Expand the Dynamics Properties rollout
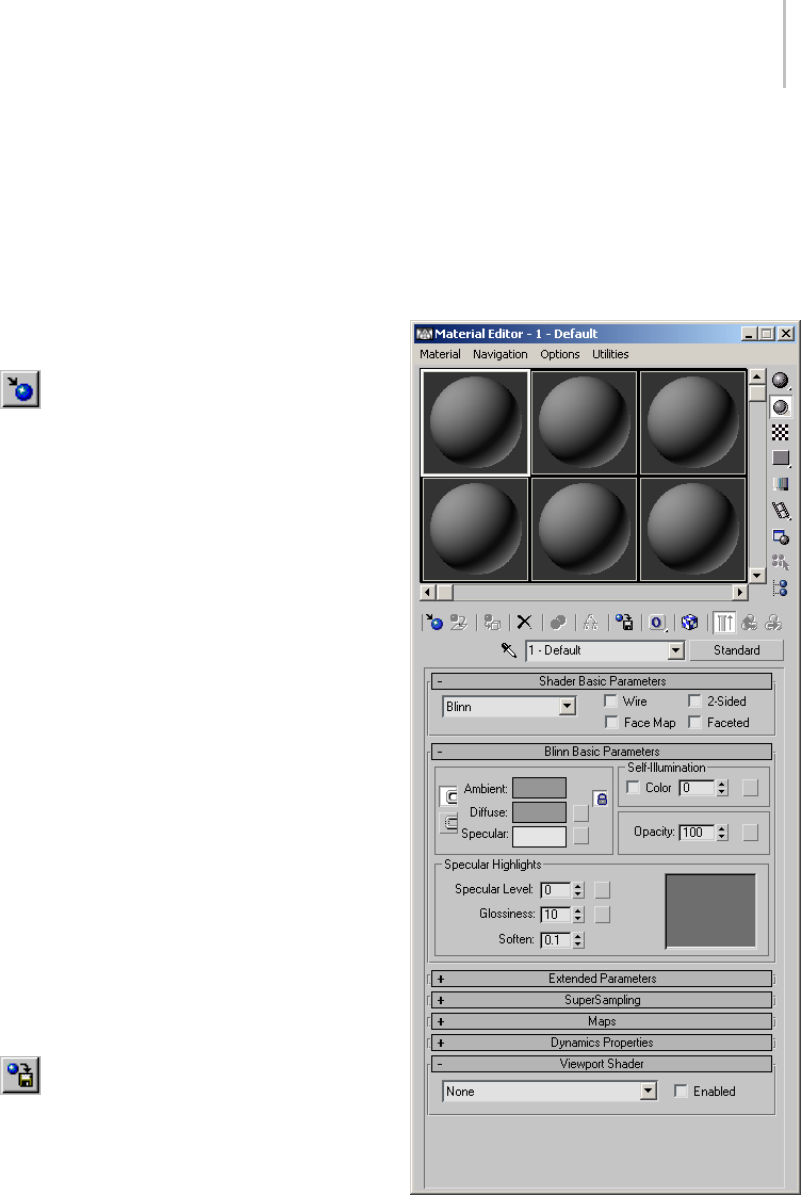 click(x=601, y=1043)
